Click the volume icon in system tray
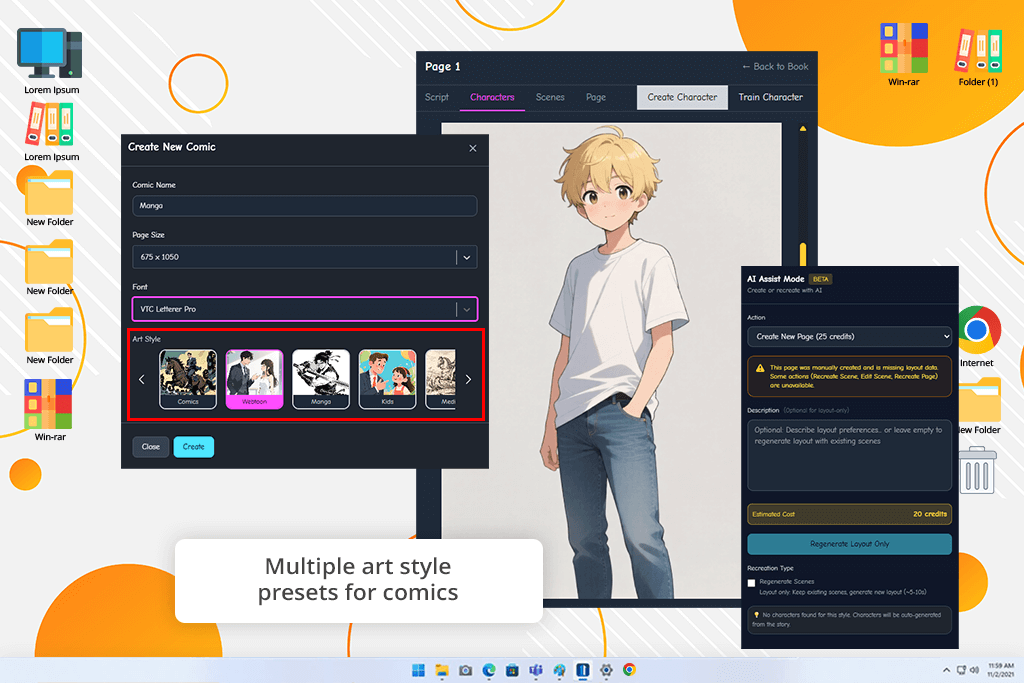Viewport: 1024px width, 683px height. pyautogui.click(x=974, y=670)
